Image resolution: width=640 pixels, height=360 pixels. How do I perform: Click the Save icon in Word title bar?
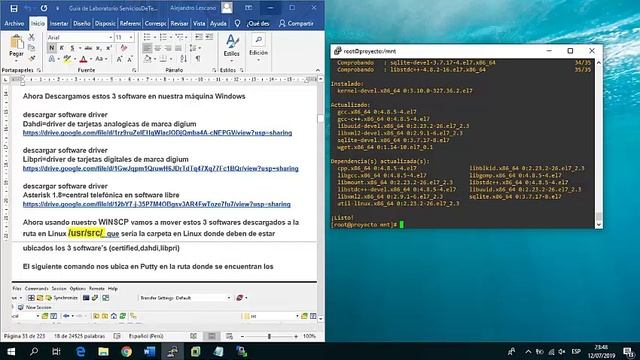click(14, 8)
